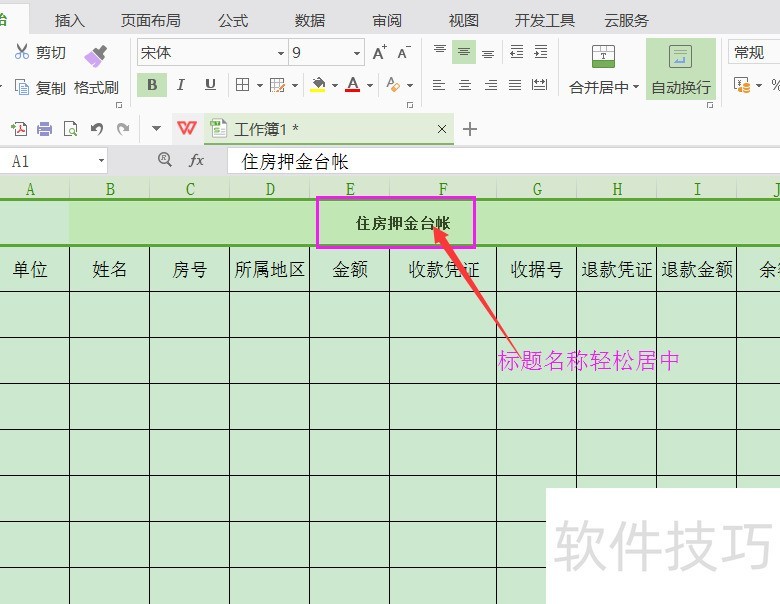Click the formula bar showing 住房押金台帐
Viewport: 780px width, 604px height.
coord(500,161)
